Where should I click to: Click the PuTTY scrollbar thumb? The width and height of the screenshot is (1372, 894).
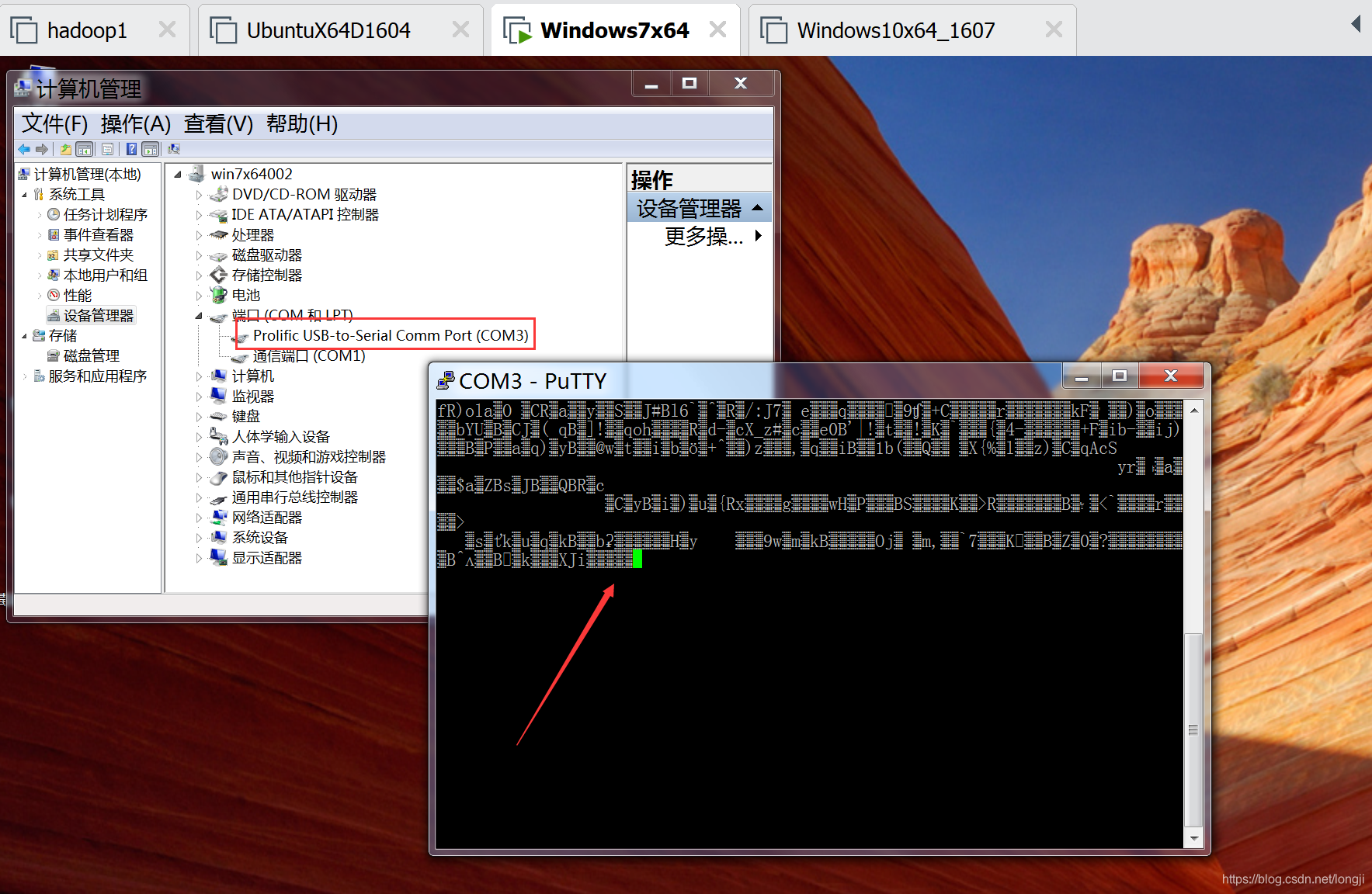1193,729
